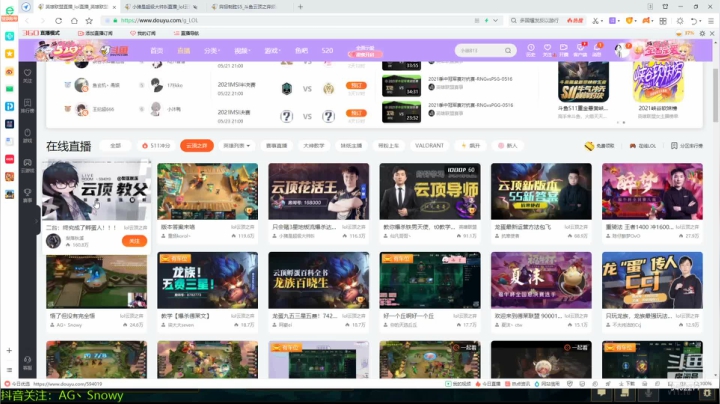Open the dropdown beside the purple toolbar icon
The image size is (720, 404).
tap(619, 21)
